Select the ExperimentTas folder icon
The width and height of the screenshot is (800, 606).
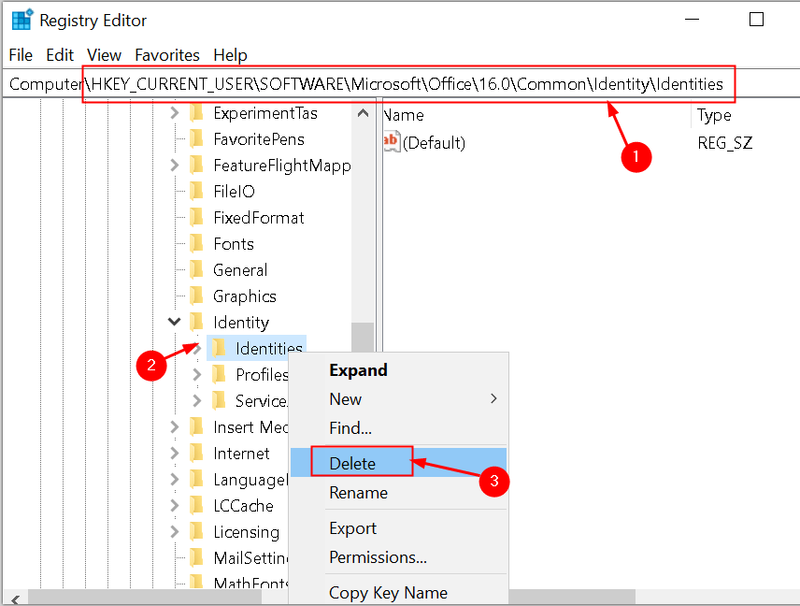click(196, 113)
